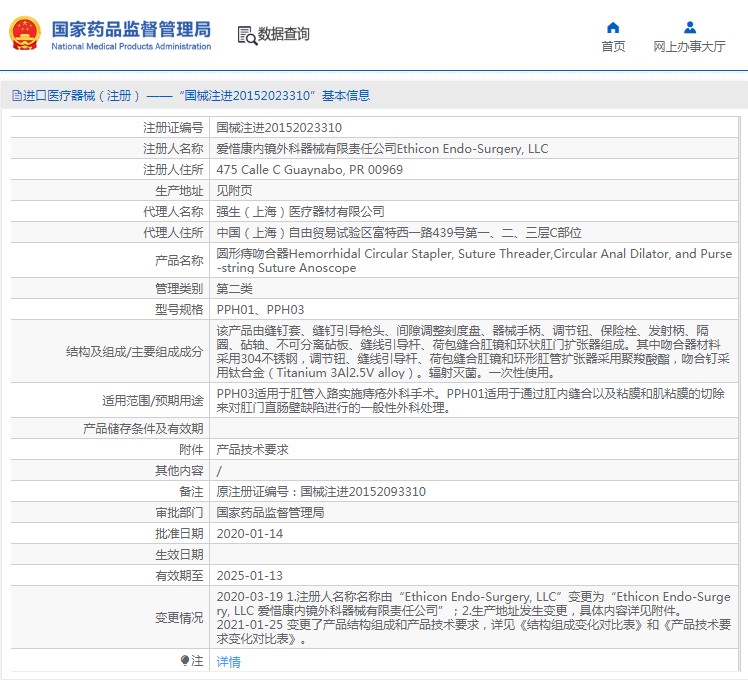The width and height of the screenshot is (748, 680).
Task: Open the 详情 link
Action: click(228, 662)
